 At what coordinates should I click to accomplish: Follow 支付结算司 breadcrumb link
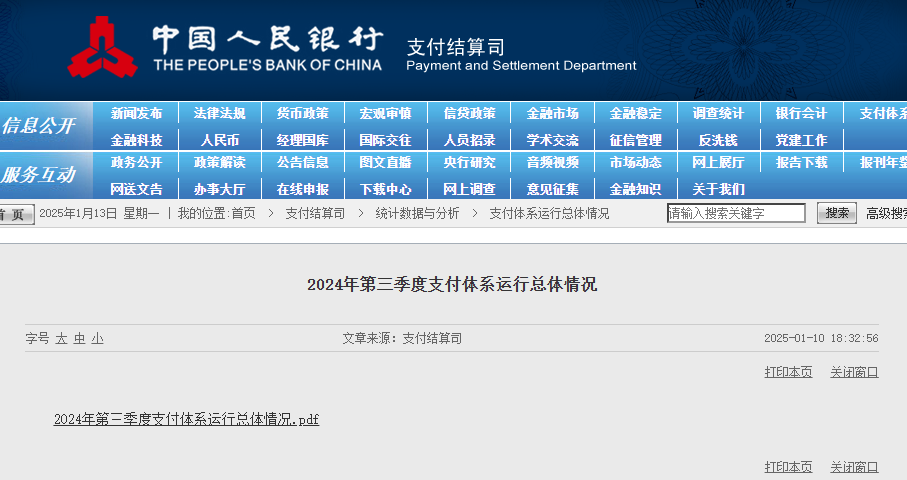315,213
